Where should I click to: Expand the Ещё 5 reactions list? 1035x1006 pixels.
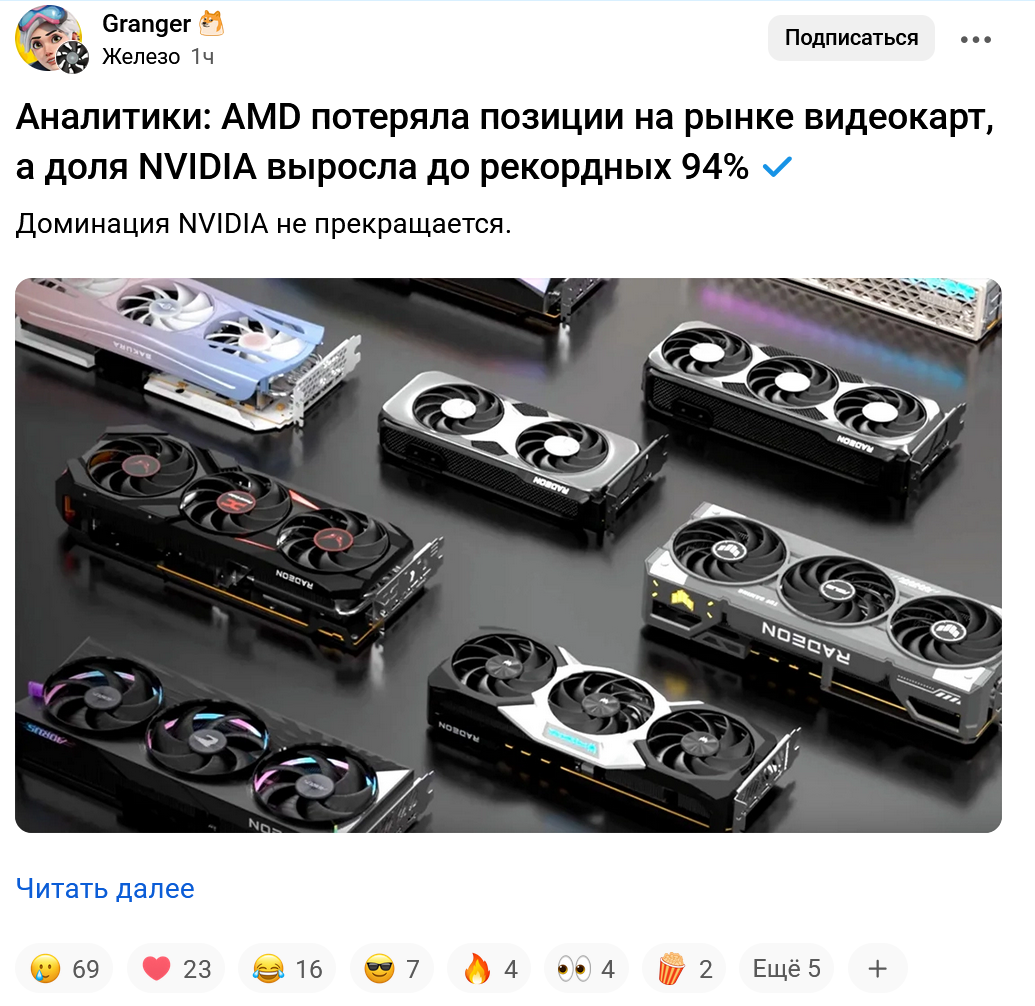point(786,969)
